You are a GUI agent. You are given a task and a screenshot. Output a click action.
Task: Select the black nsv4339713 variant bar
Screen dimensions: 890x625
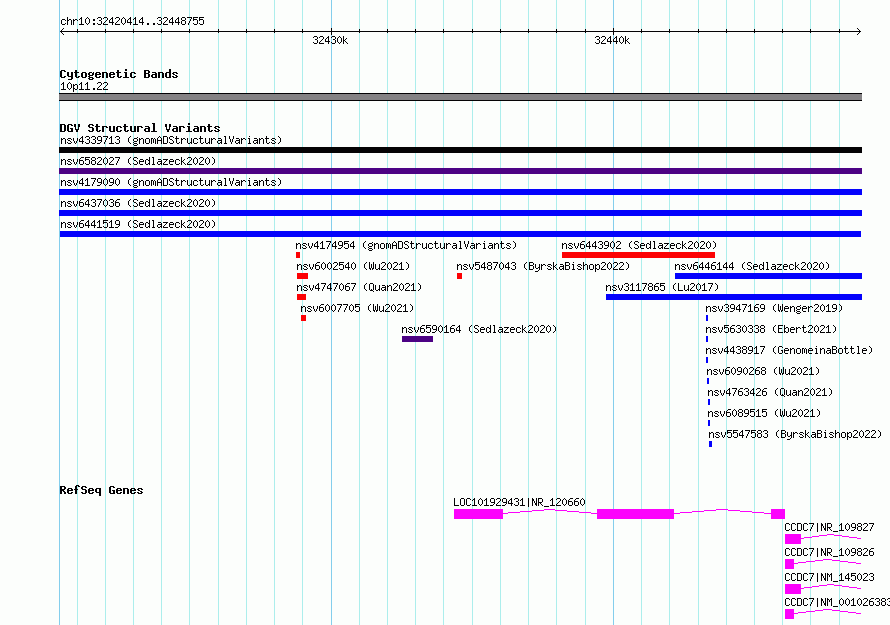coord(460,150)
